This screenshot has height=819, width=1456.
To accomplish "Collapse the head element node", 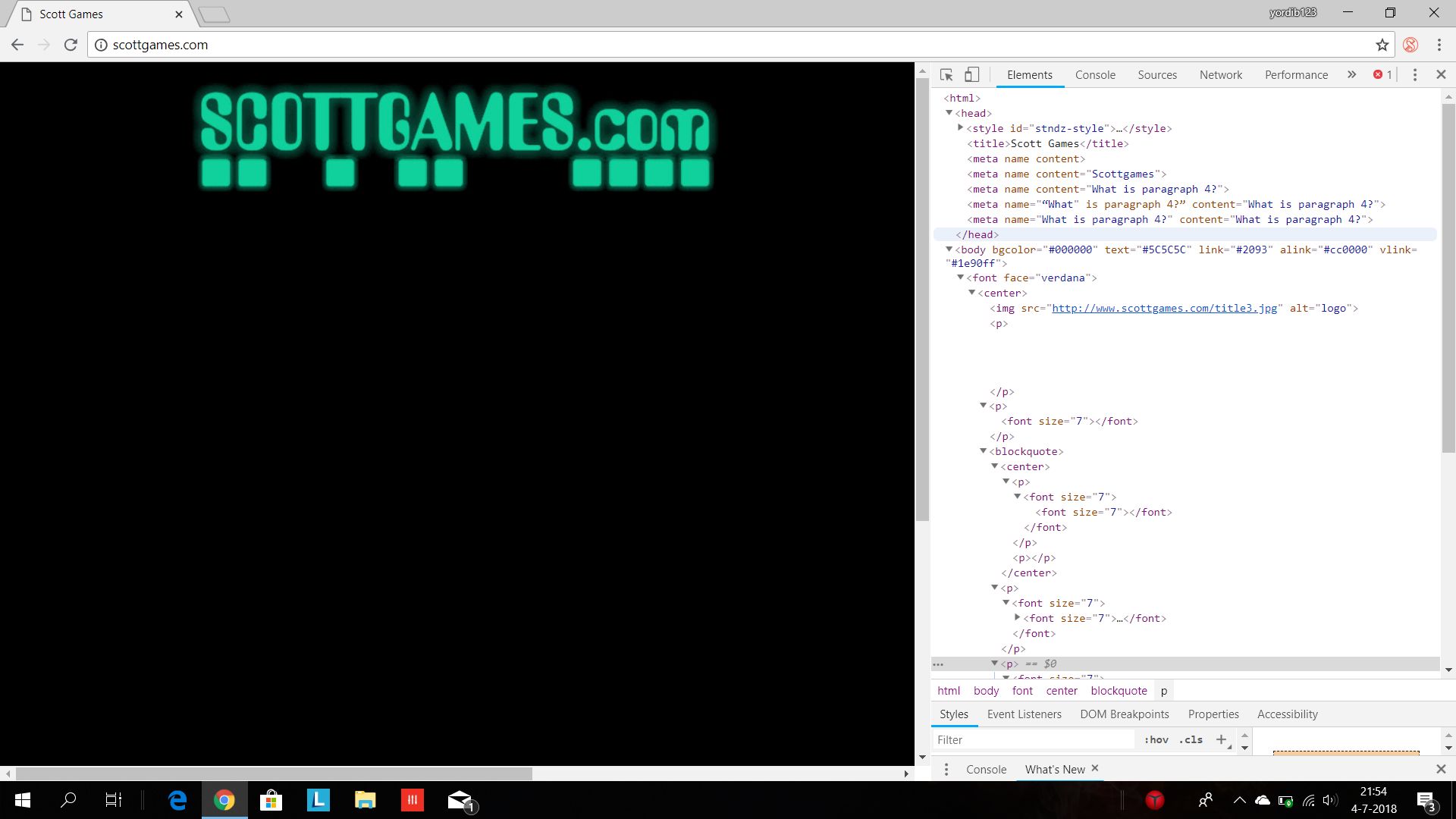I will (949, 113).
